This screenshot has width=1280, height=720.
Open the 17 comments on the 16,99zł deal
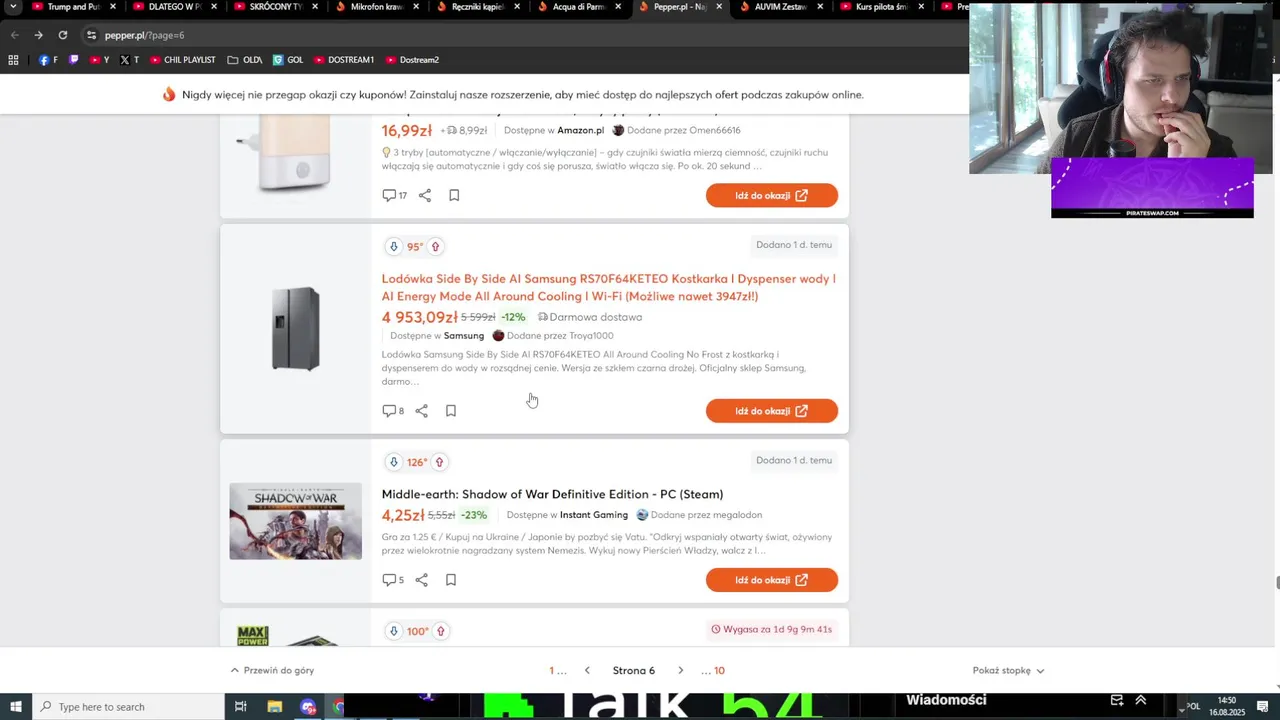(395, 195)
